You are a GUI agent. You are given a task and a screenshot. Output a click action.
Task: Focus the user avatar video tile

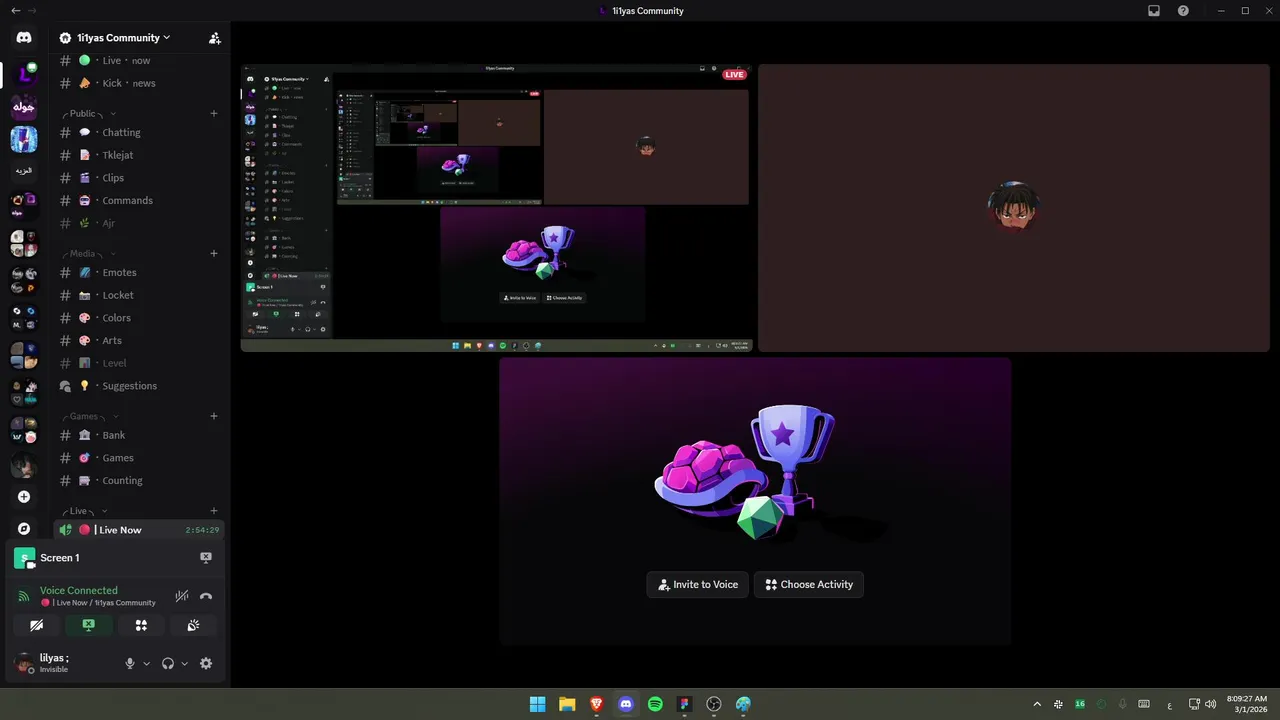tap(1014, 208)
